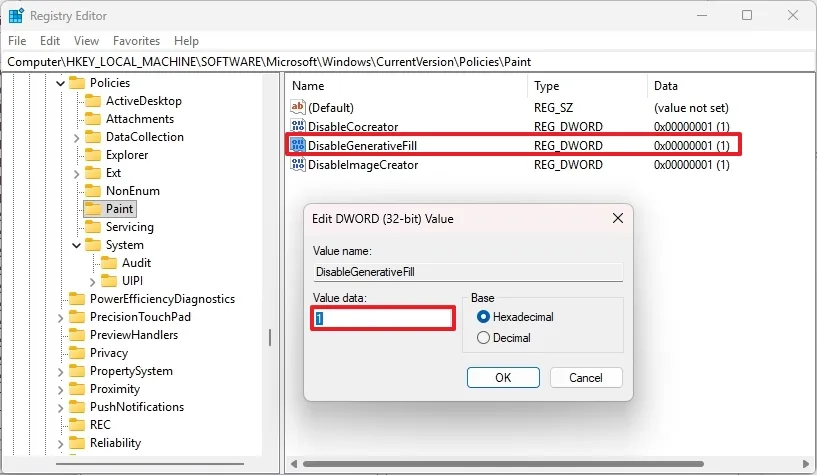Image resolution: width=817 pixels, height=475 pixels.
Task: Expand the PushNotifications tree node
Action: click(60, 408)
